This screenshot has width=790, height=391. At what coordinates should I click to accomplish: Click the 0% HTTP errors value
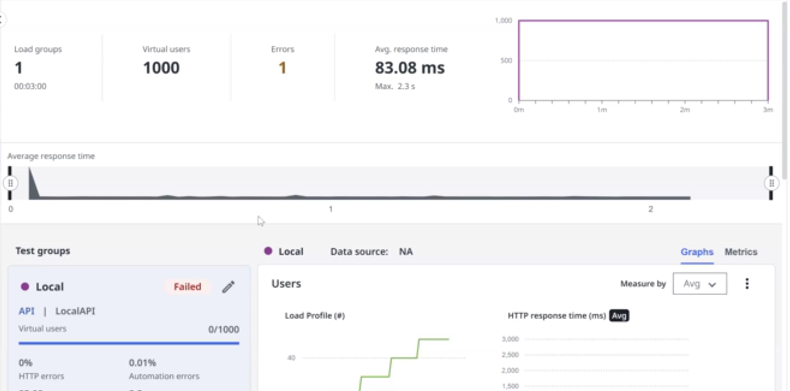tap(26, 363)
